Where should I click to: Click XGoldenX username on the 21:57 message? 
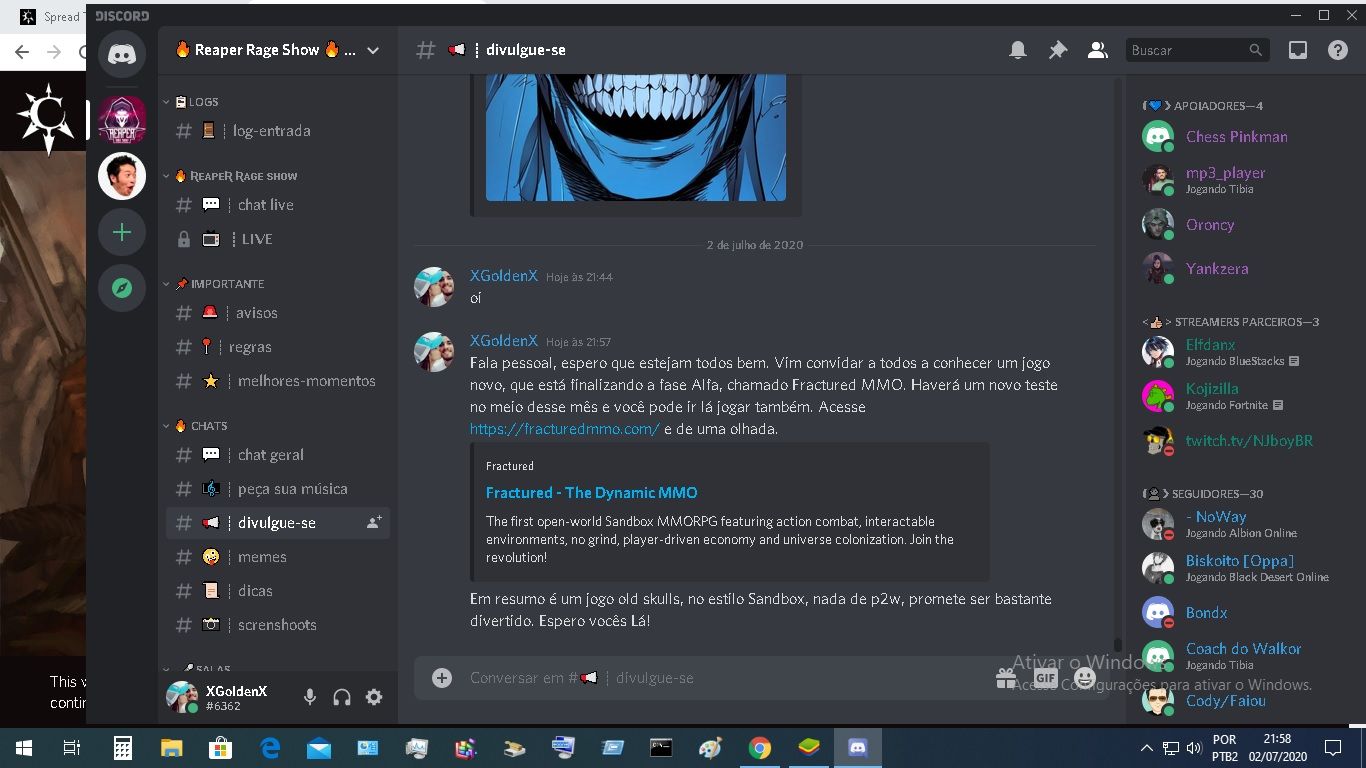point(504,341)
